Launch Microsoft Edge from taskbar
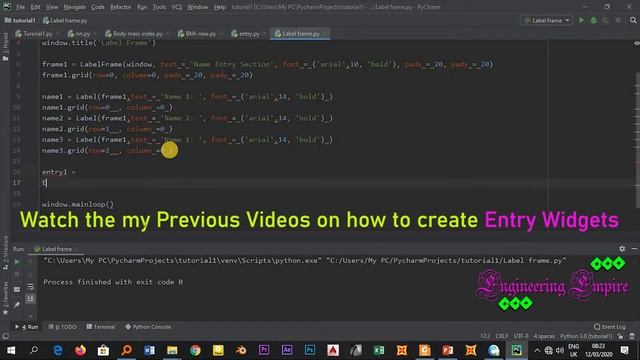Screen dimensions: 640x360 tap(58, 350)
